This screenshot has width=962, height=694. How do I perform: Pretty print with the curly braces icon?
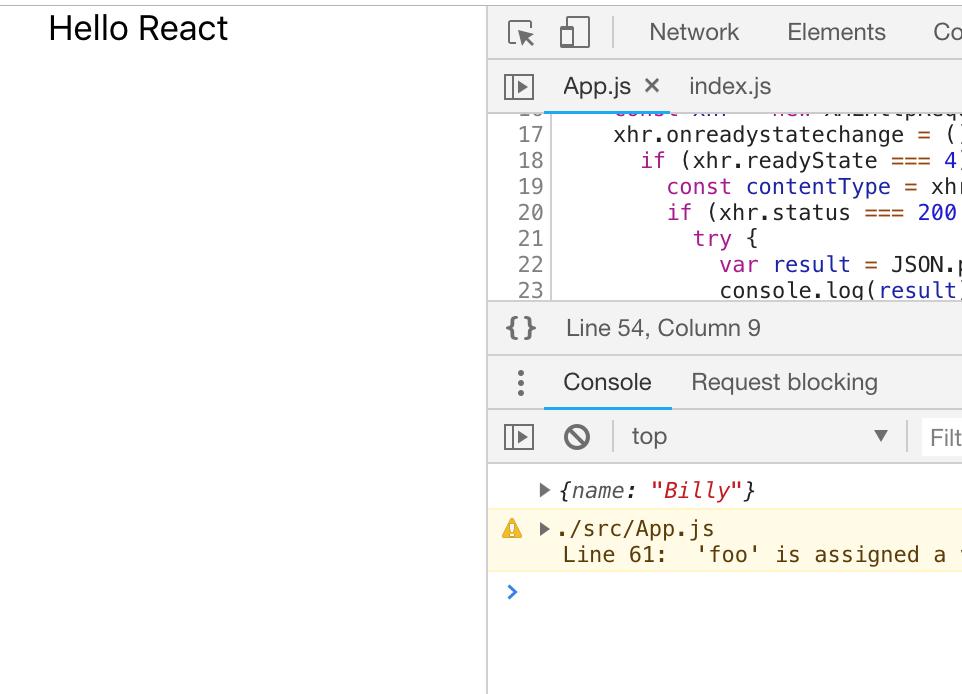(x=521, y=328)
